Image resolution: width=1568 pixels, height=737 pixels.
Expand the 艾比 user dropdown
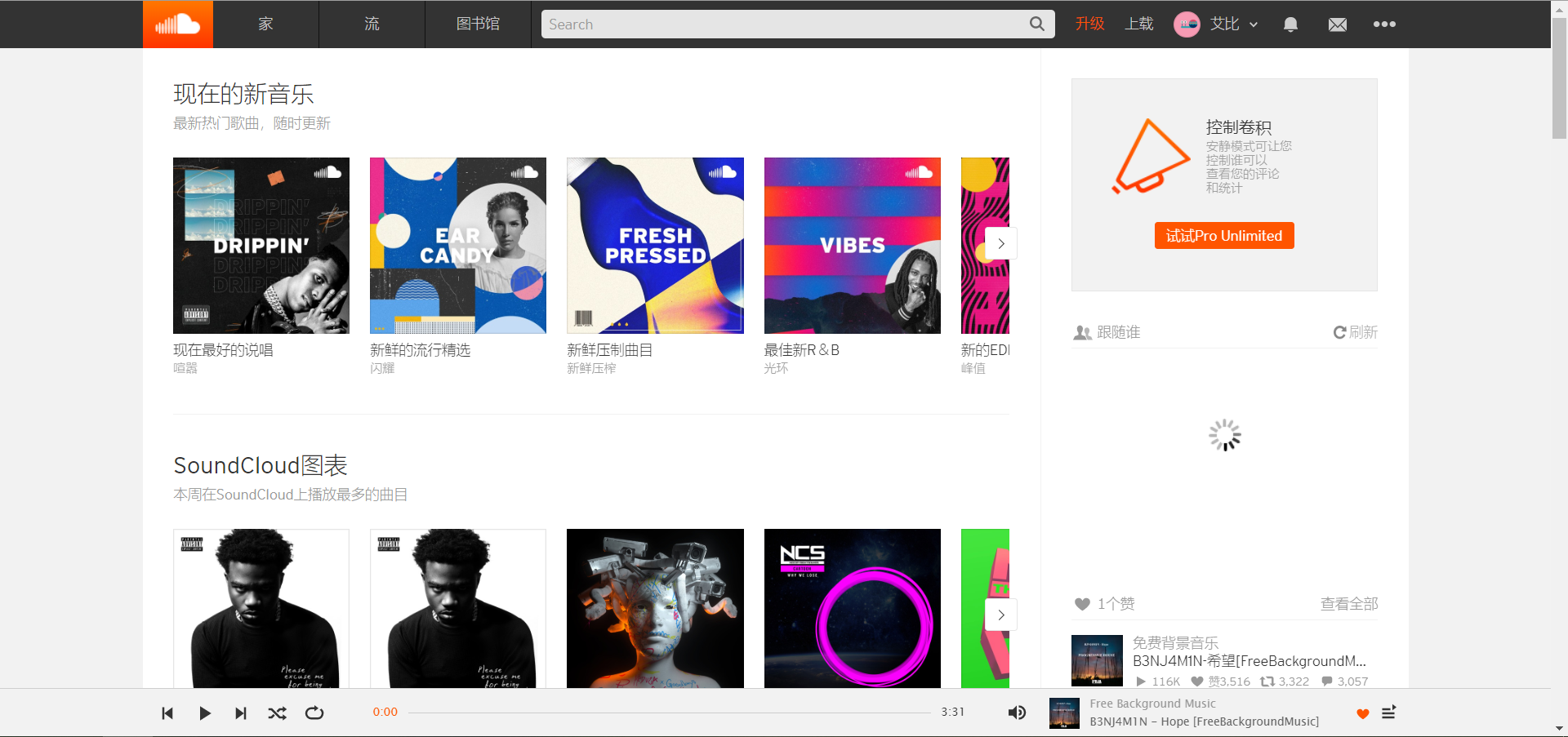pos(1254,24)
